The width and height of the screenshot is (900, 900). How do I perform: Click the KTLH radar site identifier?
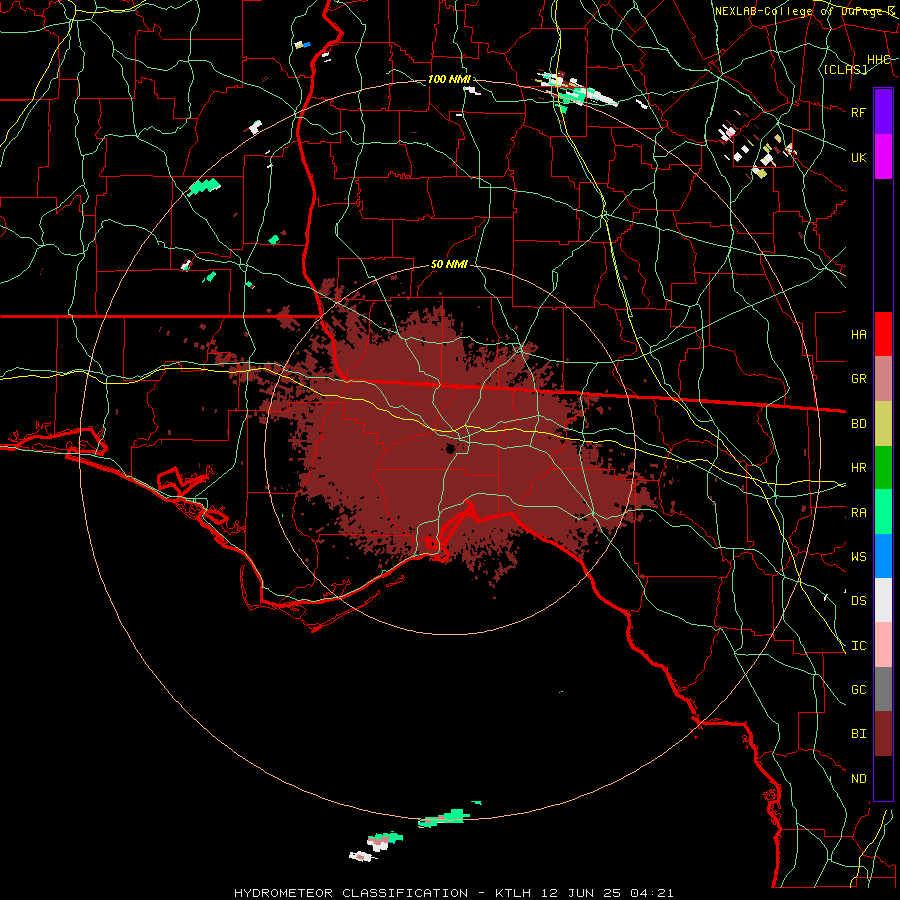point(513,893)
